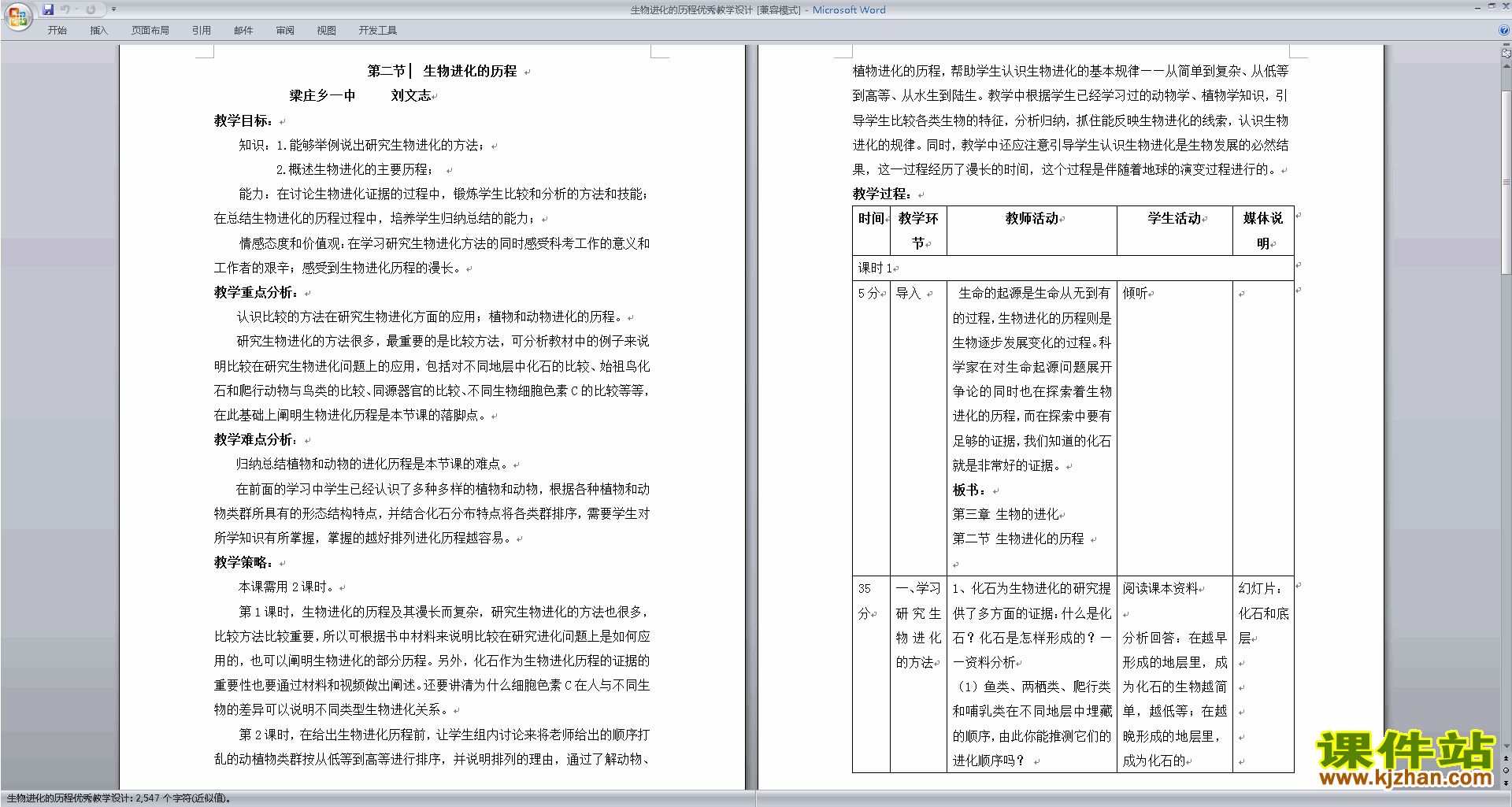
Task: Click the vertical scrollbar up arrow
Action: tap(1506, 66)
